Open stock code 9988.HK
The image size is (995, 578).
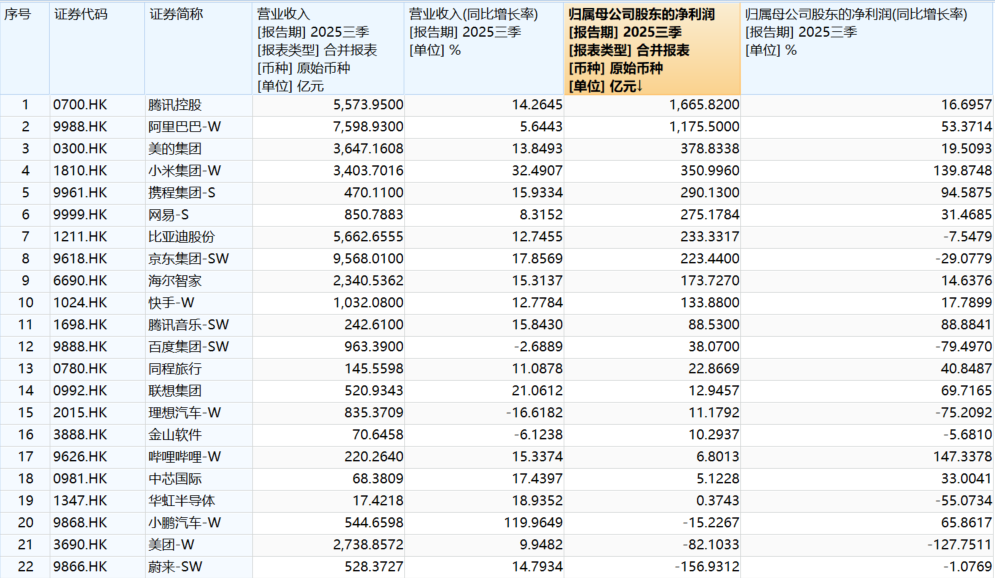point(80,127)
